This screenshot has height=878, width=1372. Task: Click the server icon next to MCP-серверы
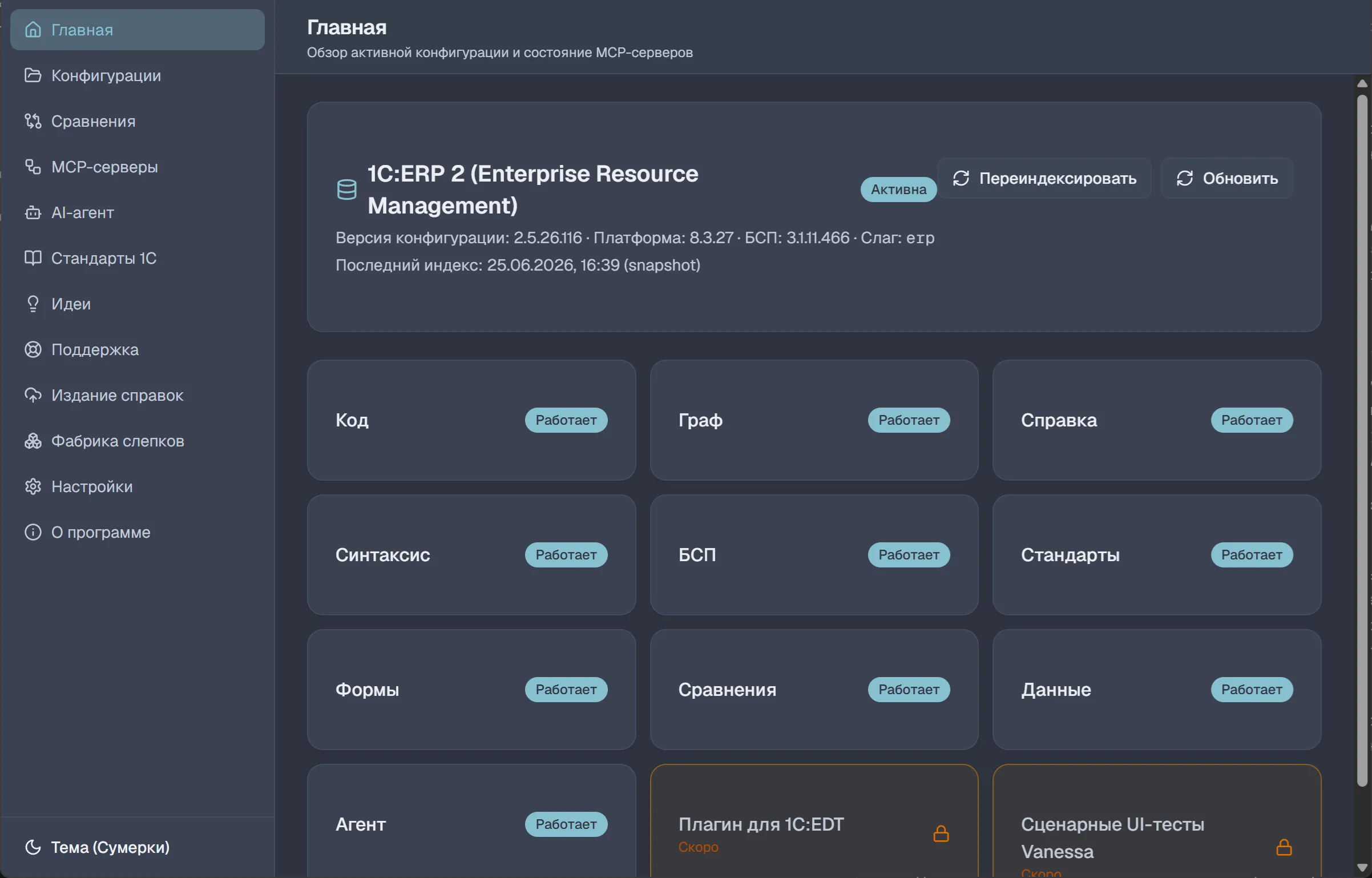[x=33, y=167]
